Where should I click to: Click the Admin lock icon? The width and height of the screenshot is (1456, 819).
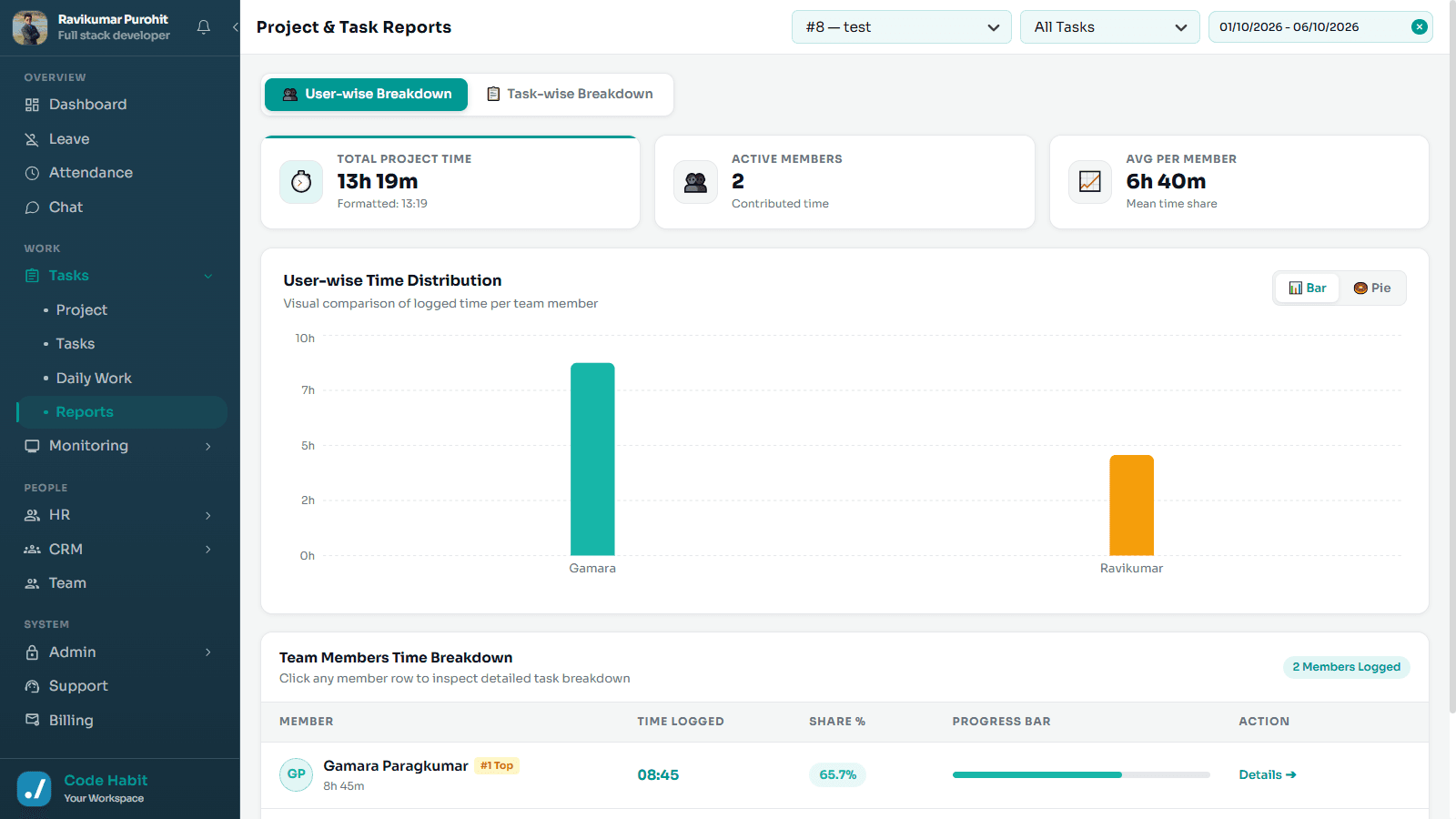point(32,652)
